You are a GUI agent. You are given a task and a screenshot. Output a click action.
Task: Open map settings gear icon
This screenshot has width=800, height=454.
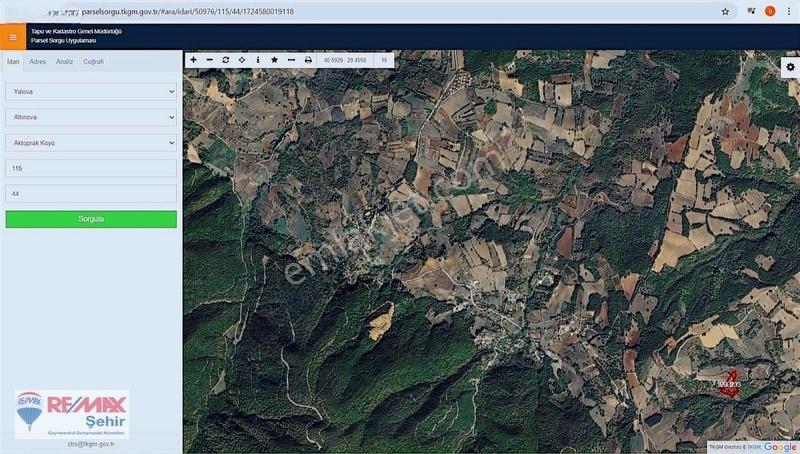790,67
